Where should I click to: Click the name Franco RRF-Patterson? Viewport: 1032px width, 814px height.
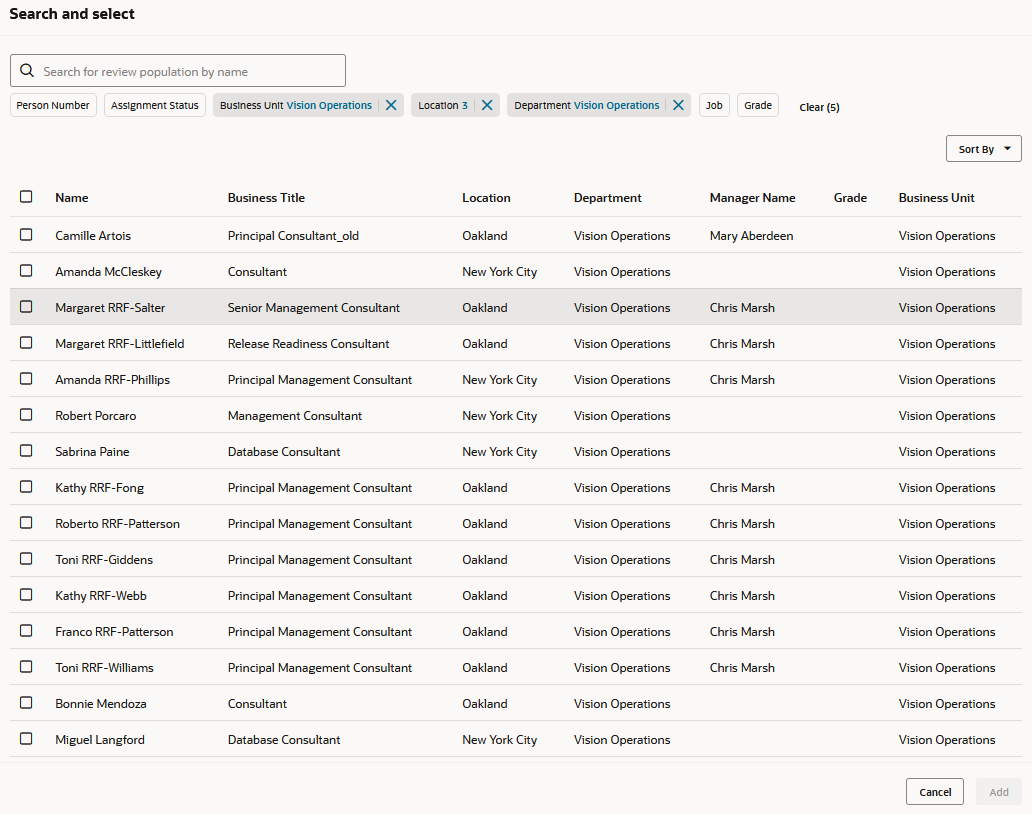(x=114, y=632)
